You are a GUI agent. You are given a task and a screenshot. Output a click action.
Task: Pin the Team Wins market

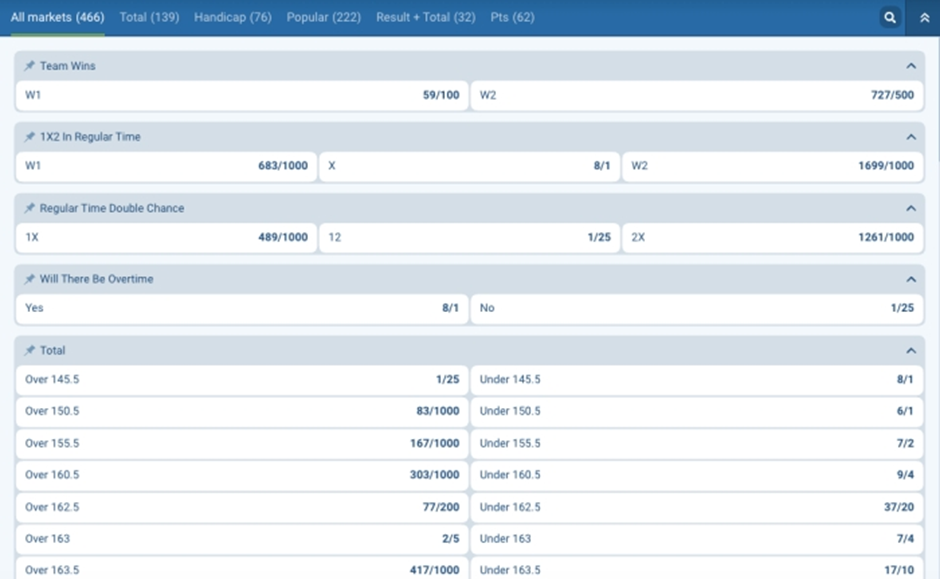(x=30, y=66)
